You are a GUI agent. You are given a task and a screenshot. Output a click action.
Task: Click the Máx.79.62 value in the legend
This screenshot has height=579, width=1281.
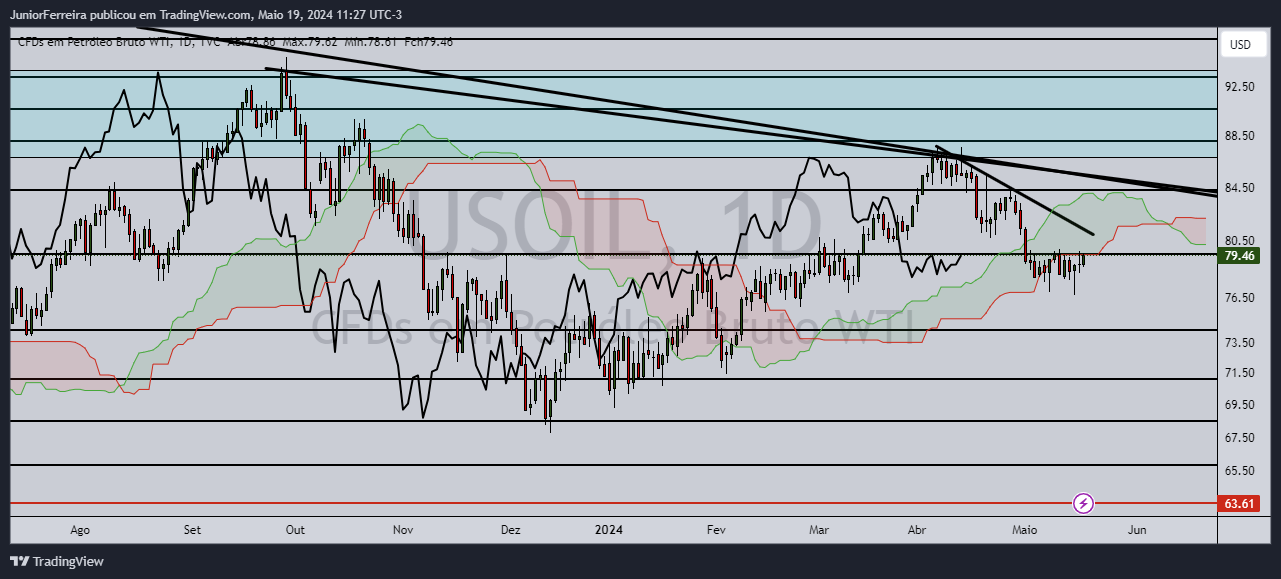(x=310, y=41)
